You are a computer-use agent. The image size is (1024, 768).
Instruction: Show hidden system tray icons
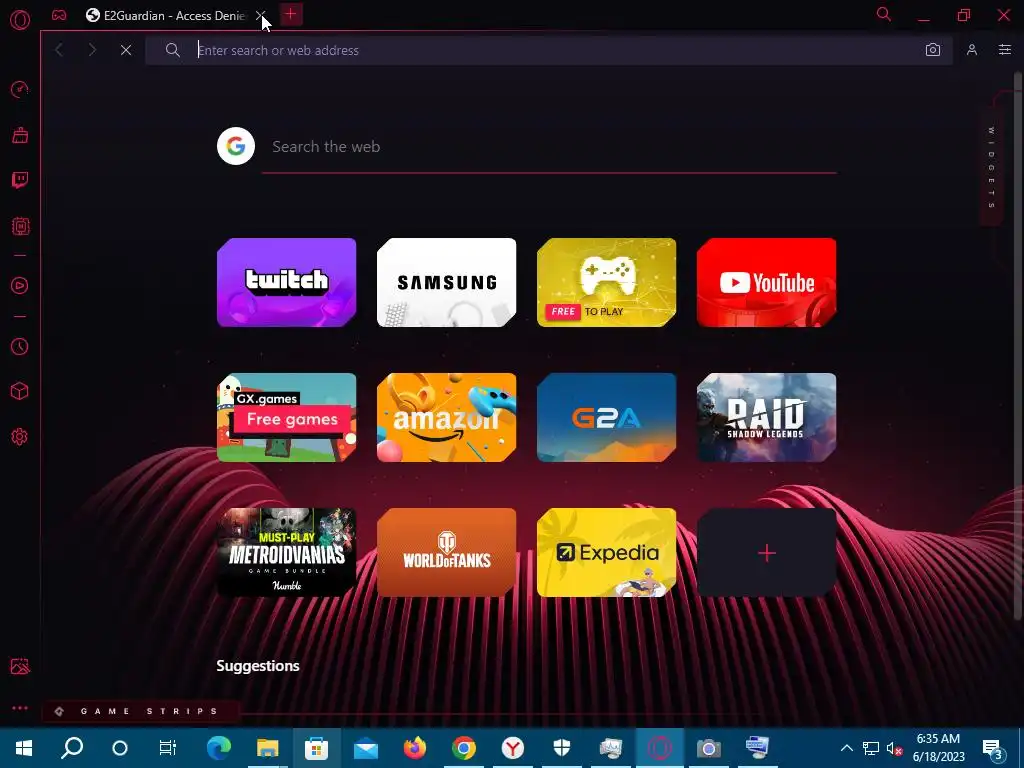(846, 748)
